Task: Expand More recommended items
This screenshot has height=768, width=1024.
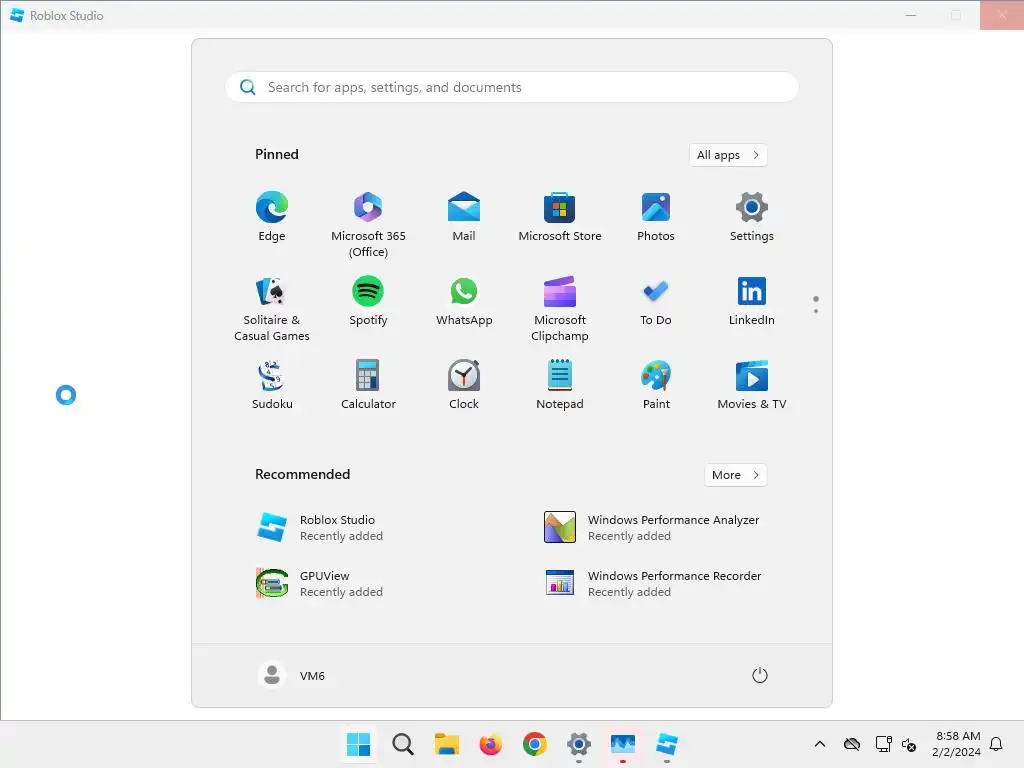Action: 735,475
